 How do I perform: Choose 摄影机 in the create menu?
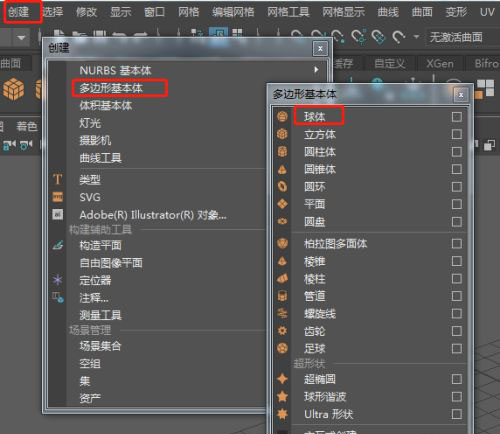[95, 140]
